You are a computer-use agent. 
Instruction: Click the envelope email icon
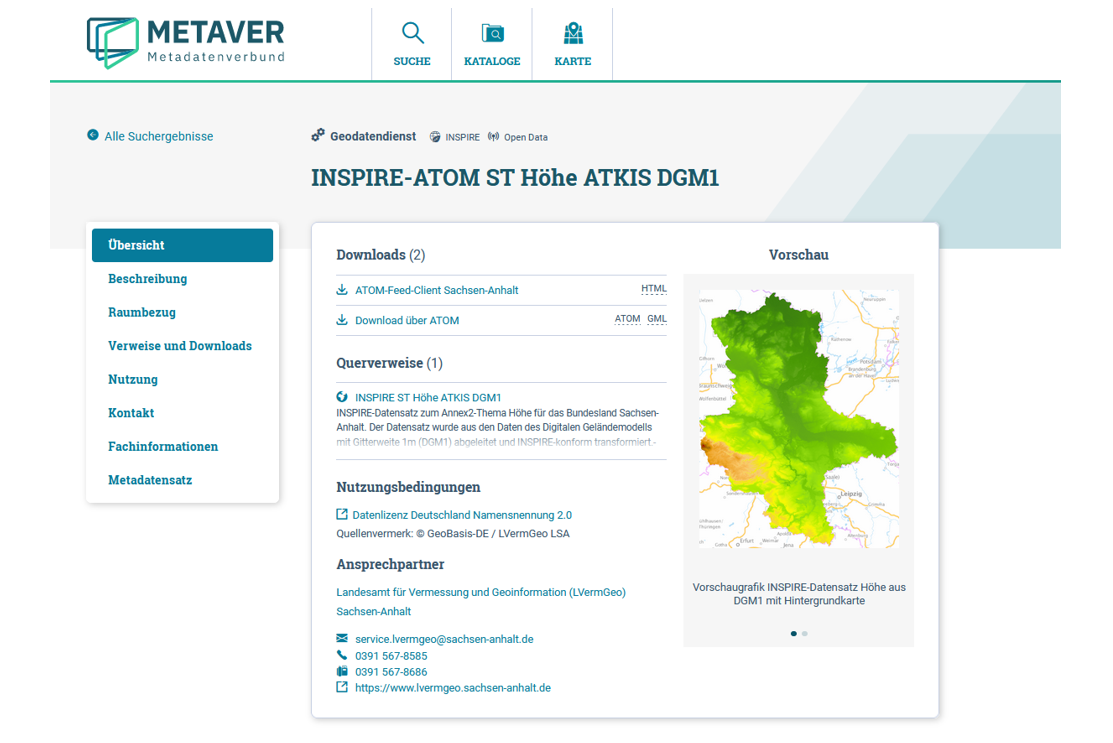click(x=342, y=638)
